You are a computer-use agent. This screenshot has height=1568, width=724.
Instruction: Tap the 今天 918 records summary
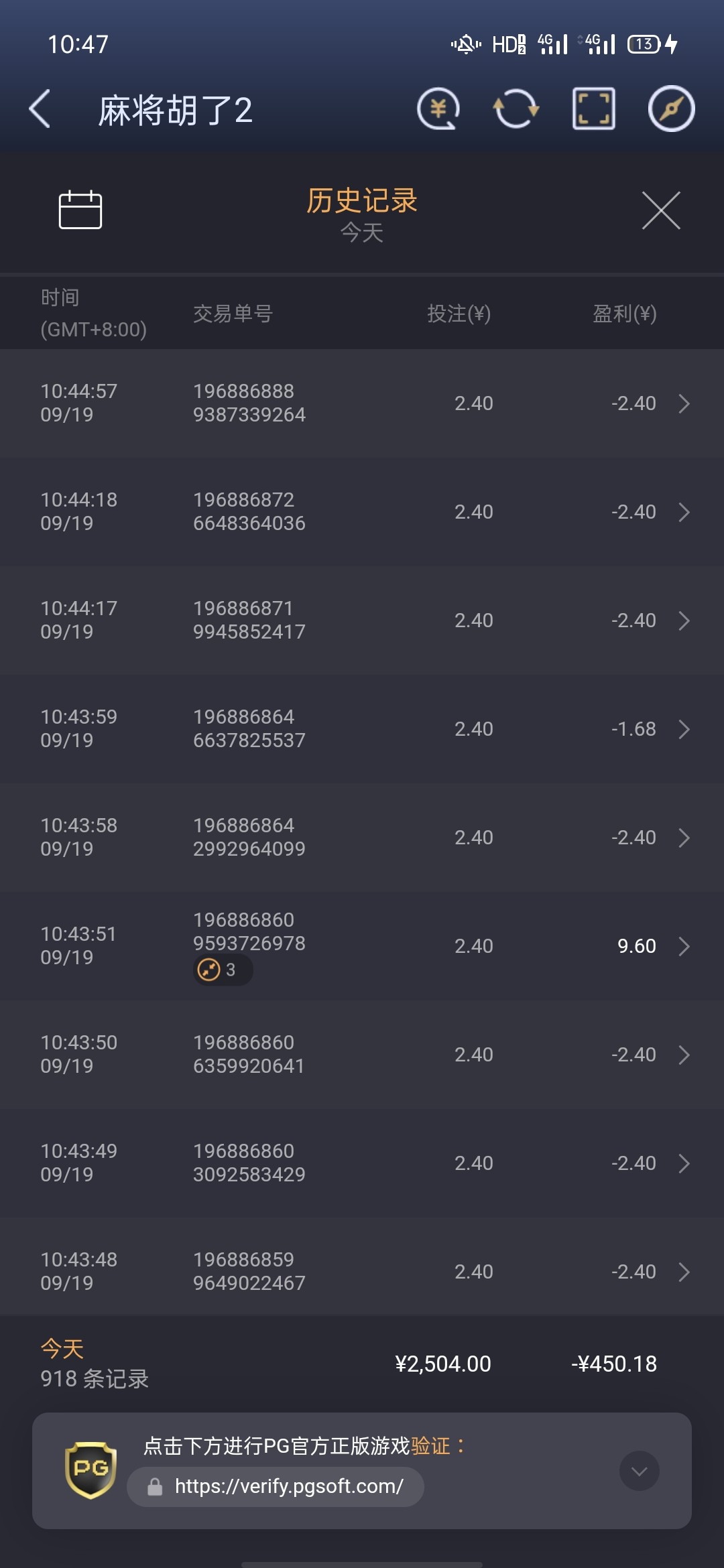pos(95,1364)
